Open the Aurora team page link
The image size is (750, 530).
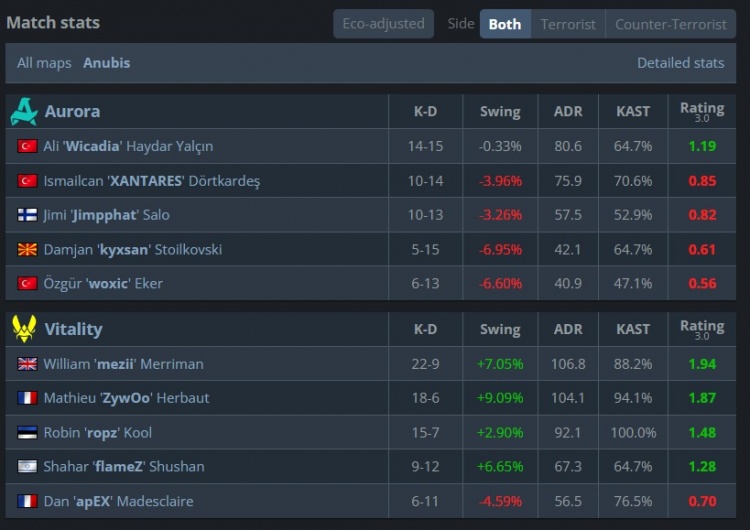[72, 111]
